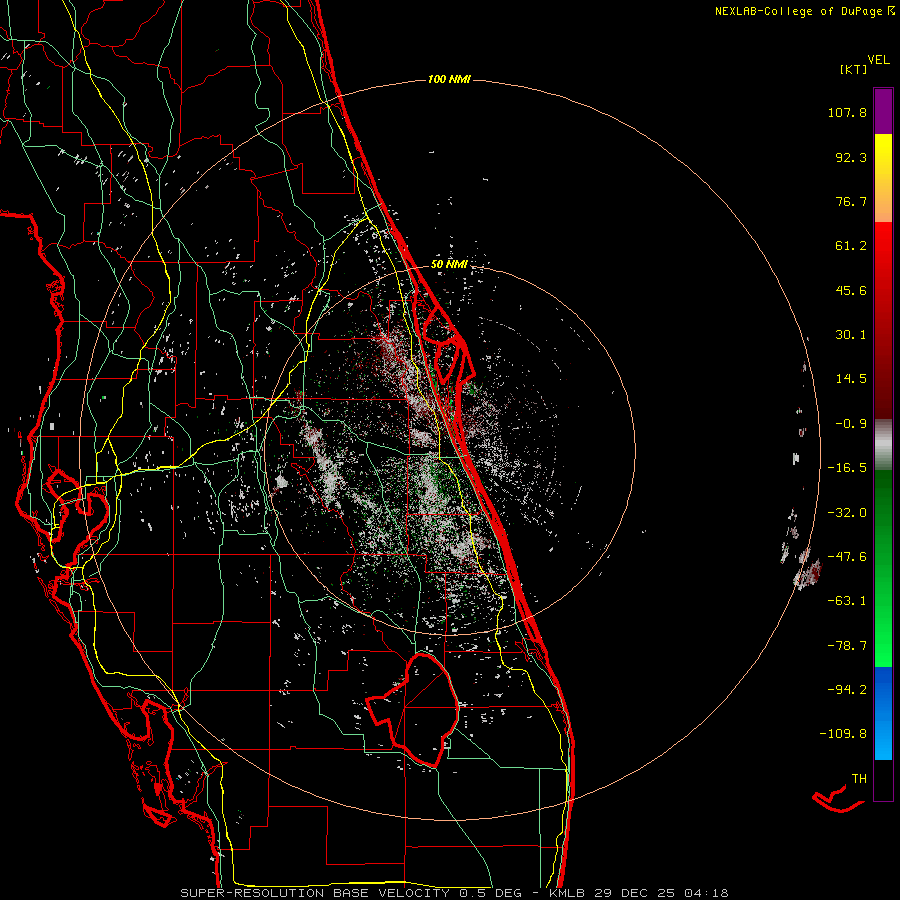
Task: Pick the yellow-orange segment of the color bar
Action: tap(883, 178)
